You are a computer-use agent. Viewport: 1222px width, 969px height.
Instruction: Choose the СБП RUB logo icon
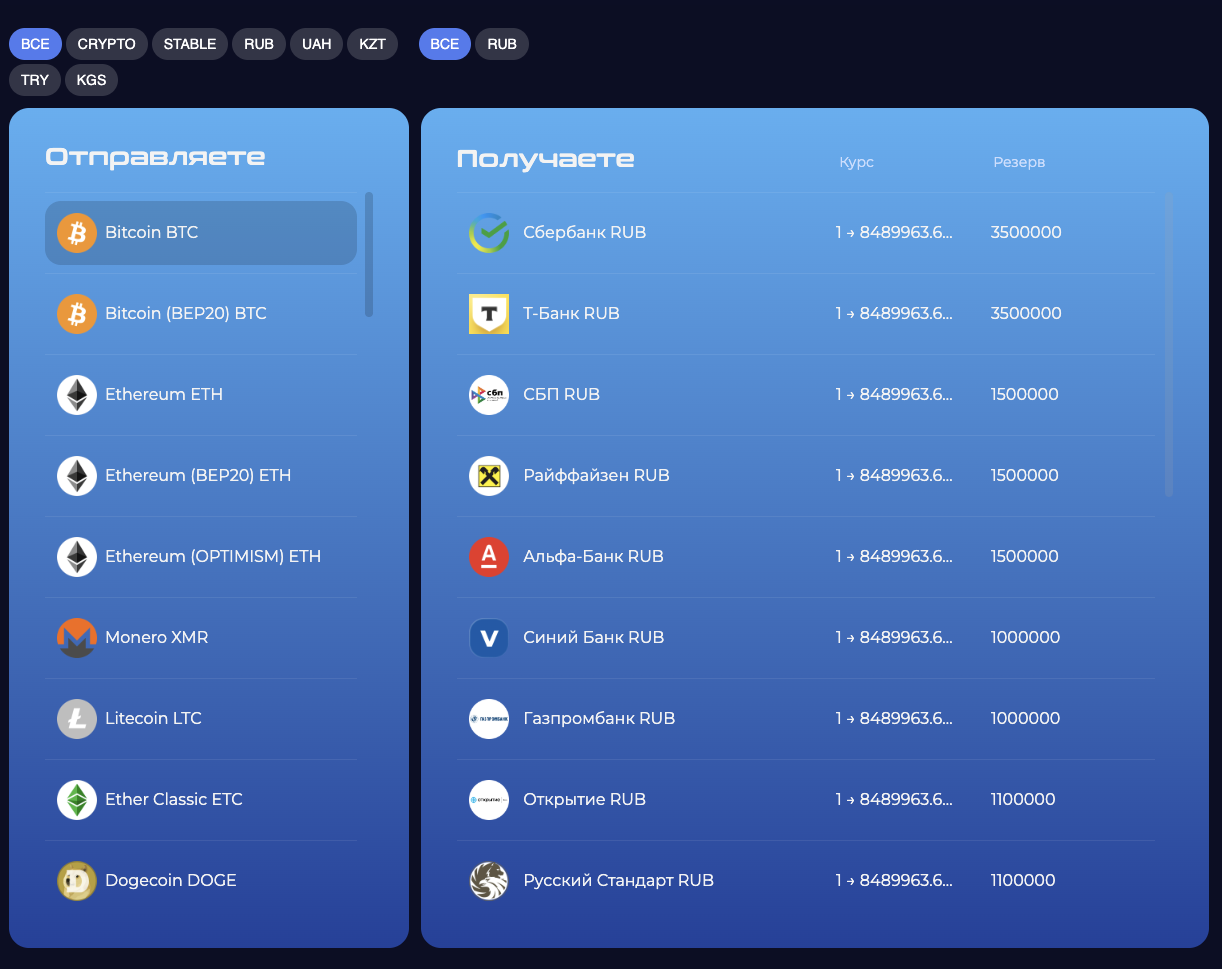[489, 395]
